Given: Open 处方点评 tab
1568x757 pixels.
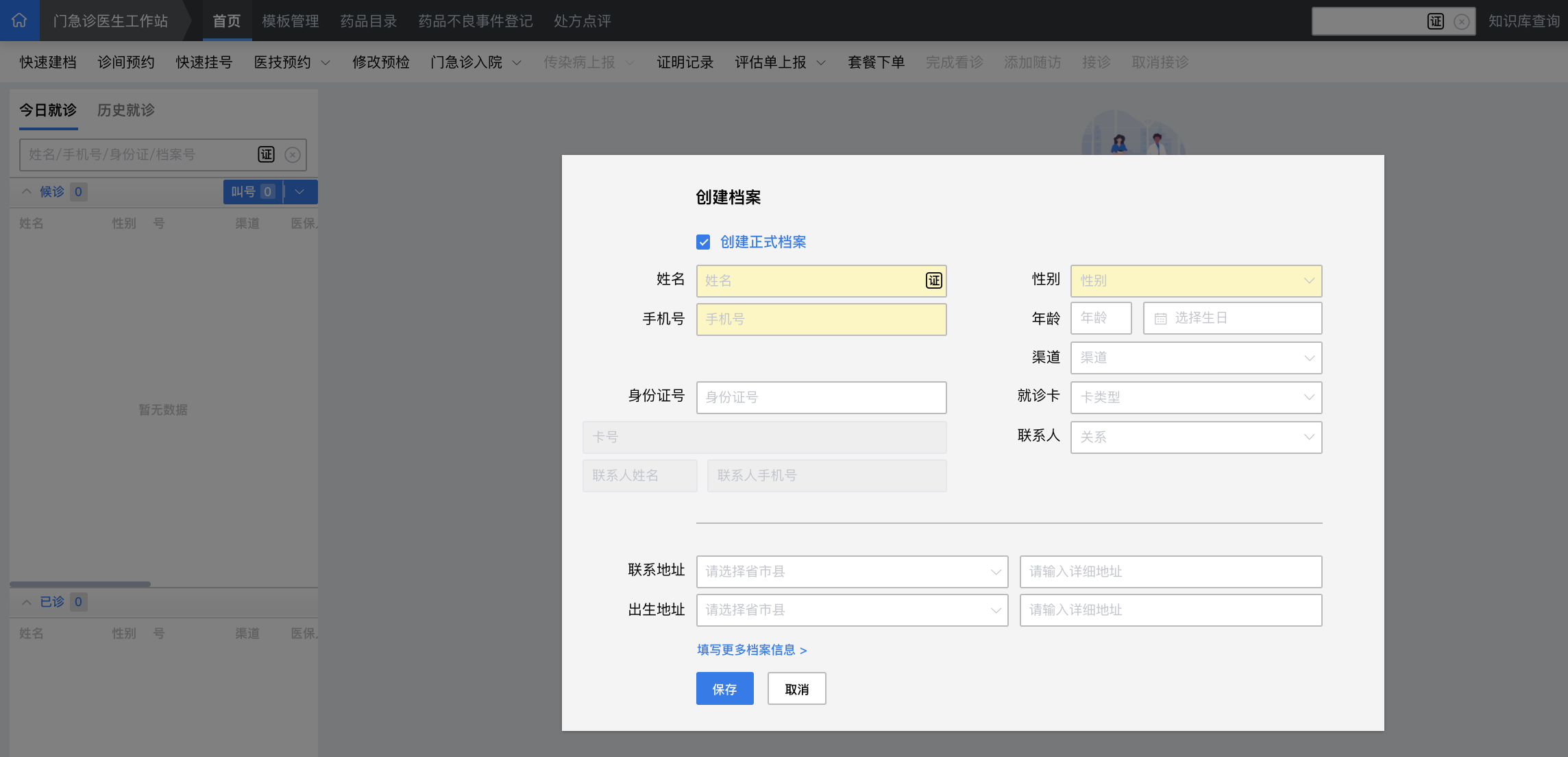Looking at the screenshot, I should pyautogui.click(x=583, y=21).
